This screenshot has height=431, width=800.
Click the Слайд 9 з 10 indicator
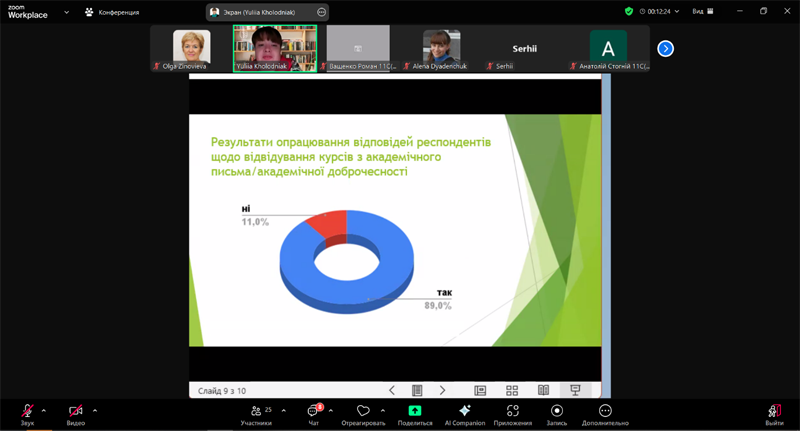(x=222, y=391)
